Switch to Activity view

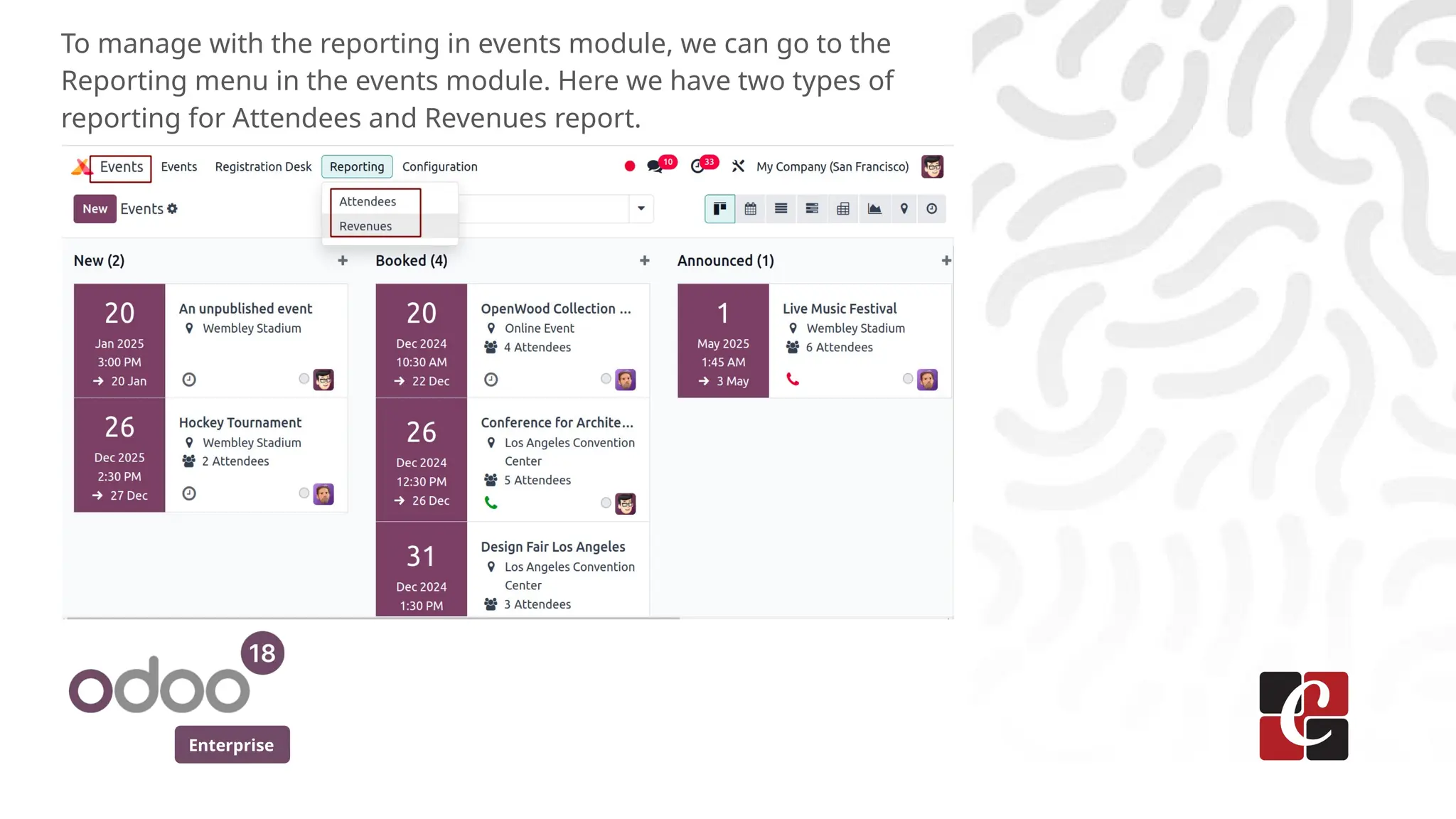(931, 209)
